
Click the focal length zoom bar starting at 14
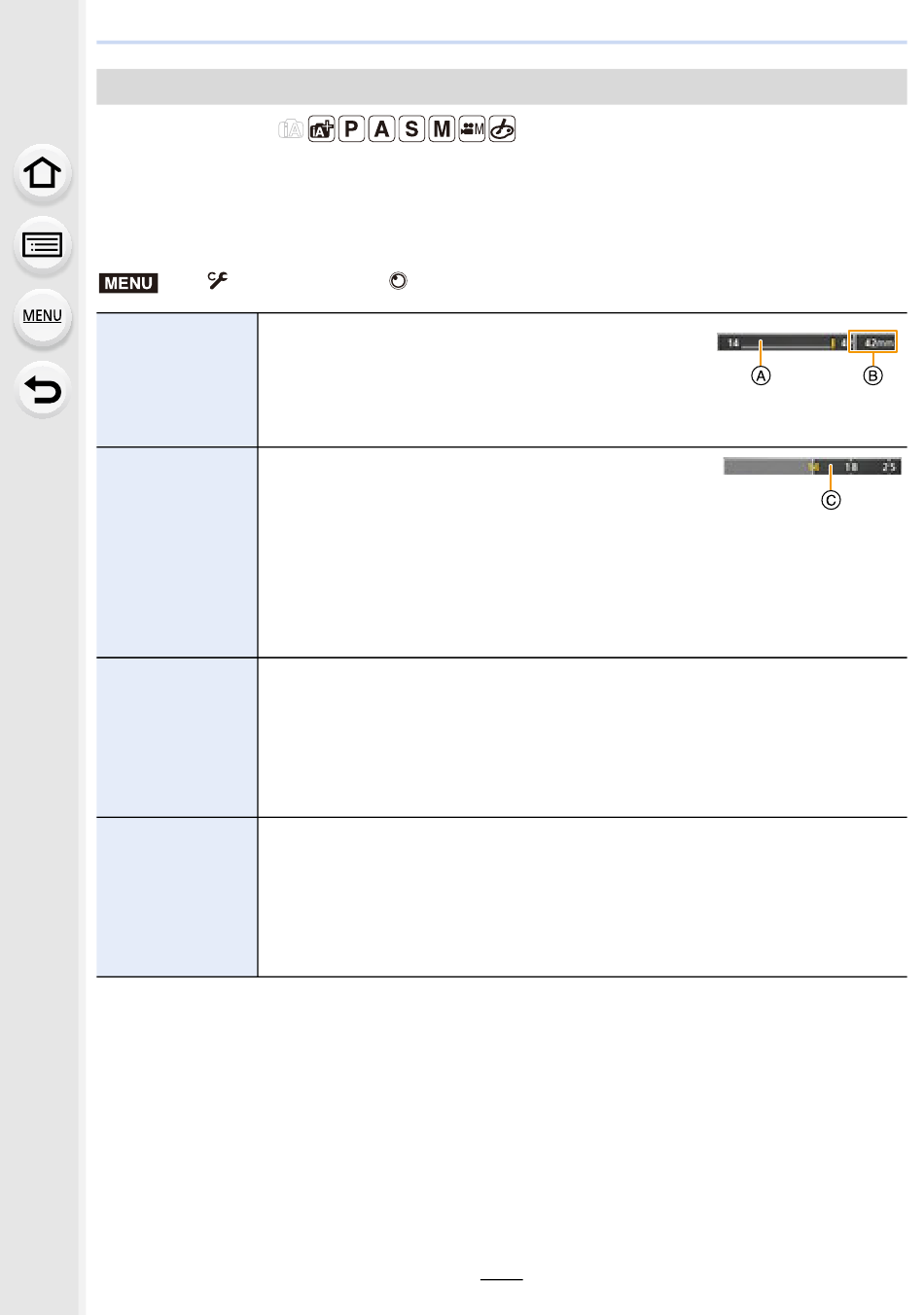(782, 342)
